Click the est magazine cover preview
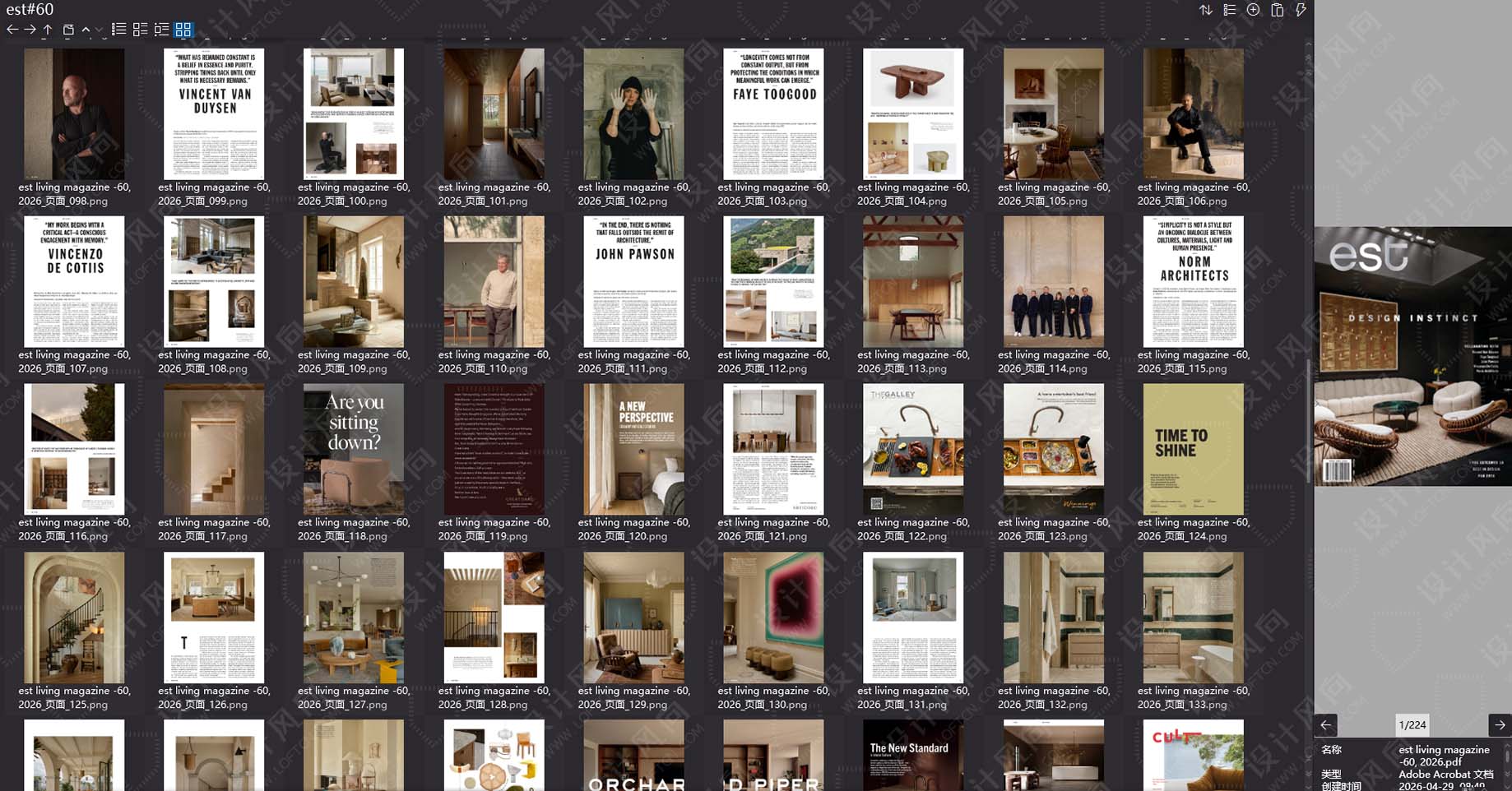The height and width of the screenshot is (791, 1512). 1412,357
